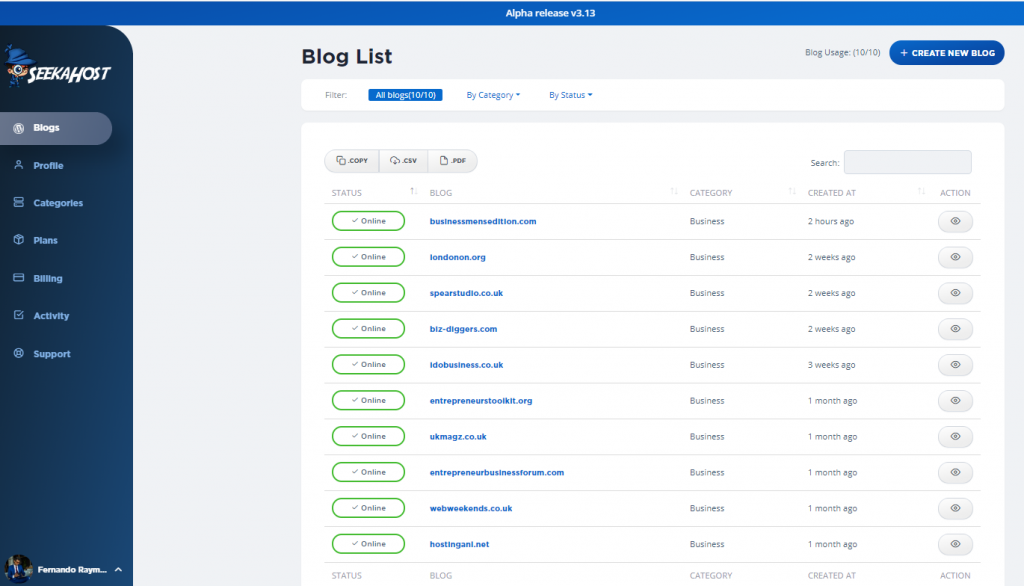Select the All blogs(10/10) filter
The width and height of the screenshot is (1024, 586).
tap(406, 95)
